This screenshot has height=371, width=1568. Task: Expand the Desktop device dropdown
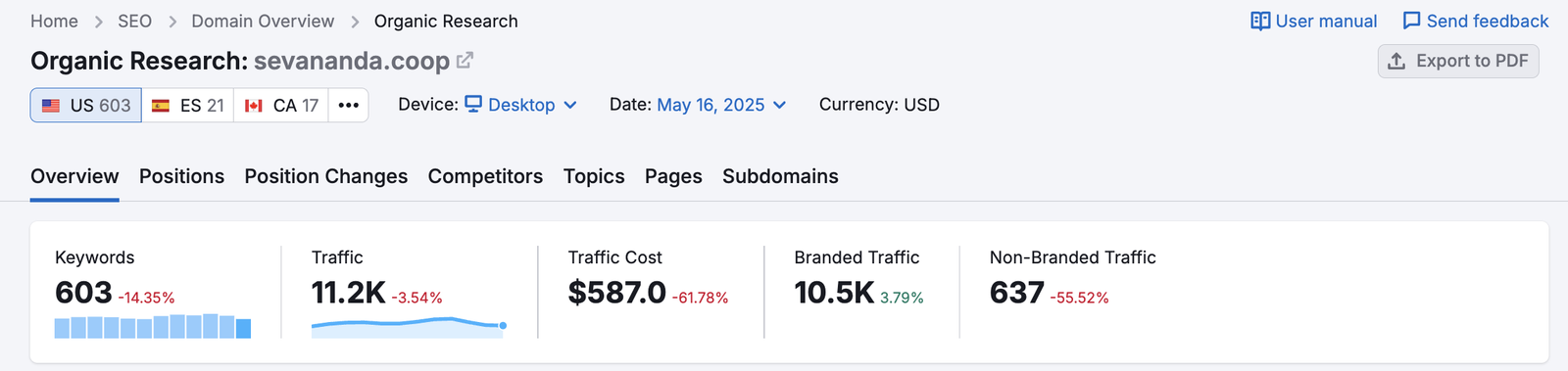[520, 105]
